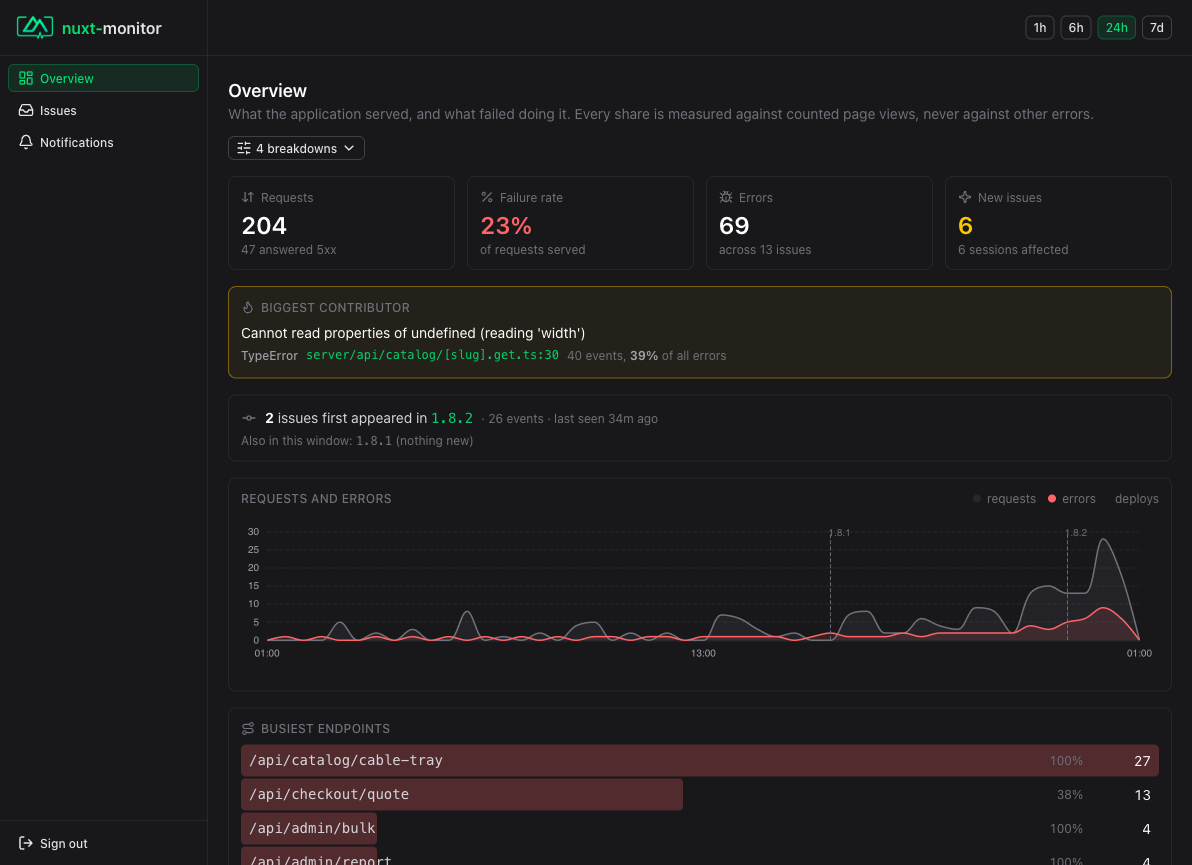Open release 1.8.2 link

(x=452, y=418)
